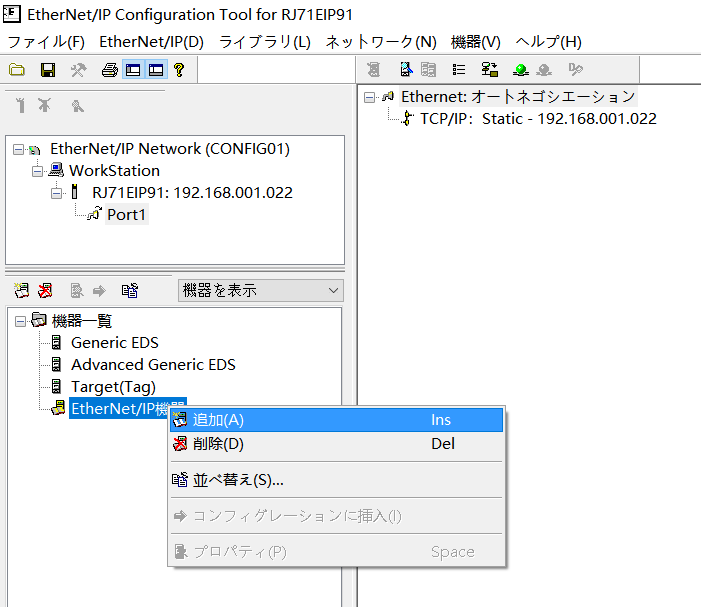Open the ヘルプ(H) menu
The image size is (701, 607).
click(549, 42)
